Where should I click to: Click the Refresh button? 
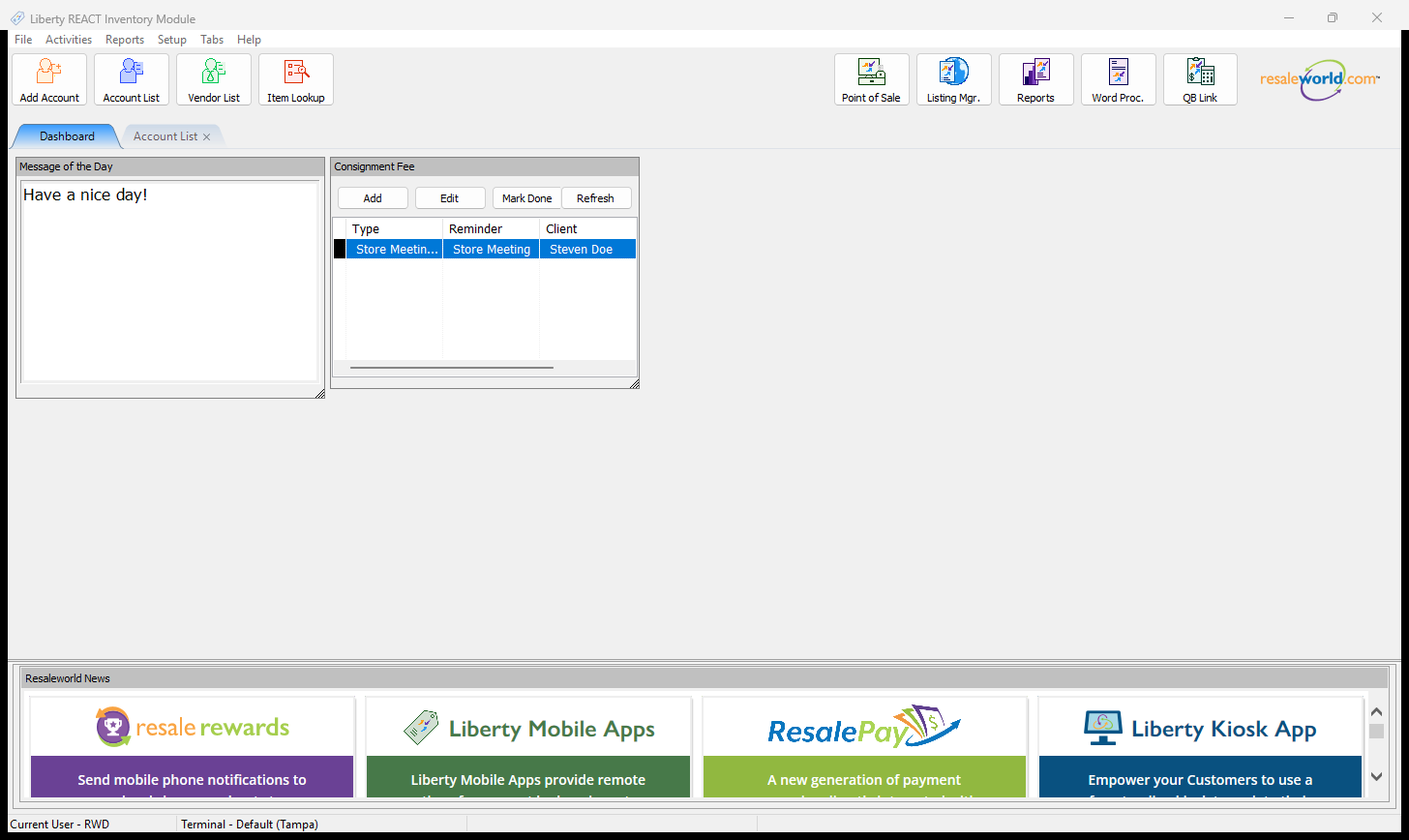click(596, 197)
